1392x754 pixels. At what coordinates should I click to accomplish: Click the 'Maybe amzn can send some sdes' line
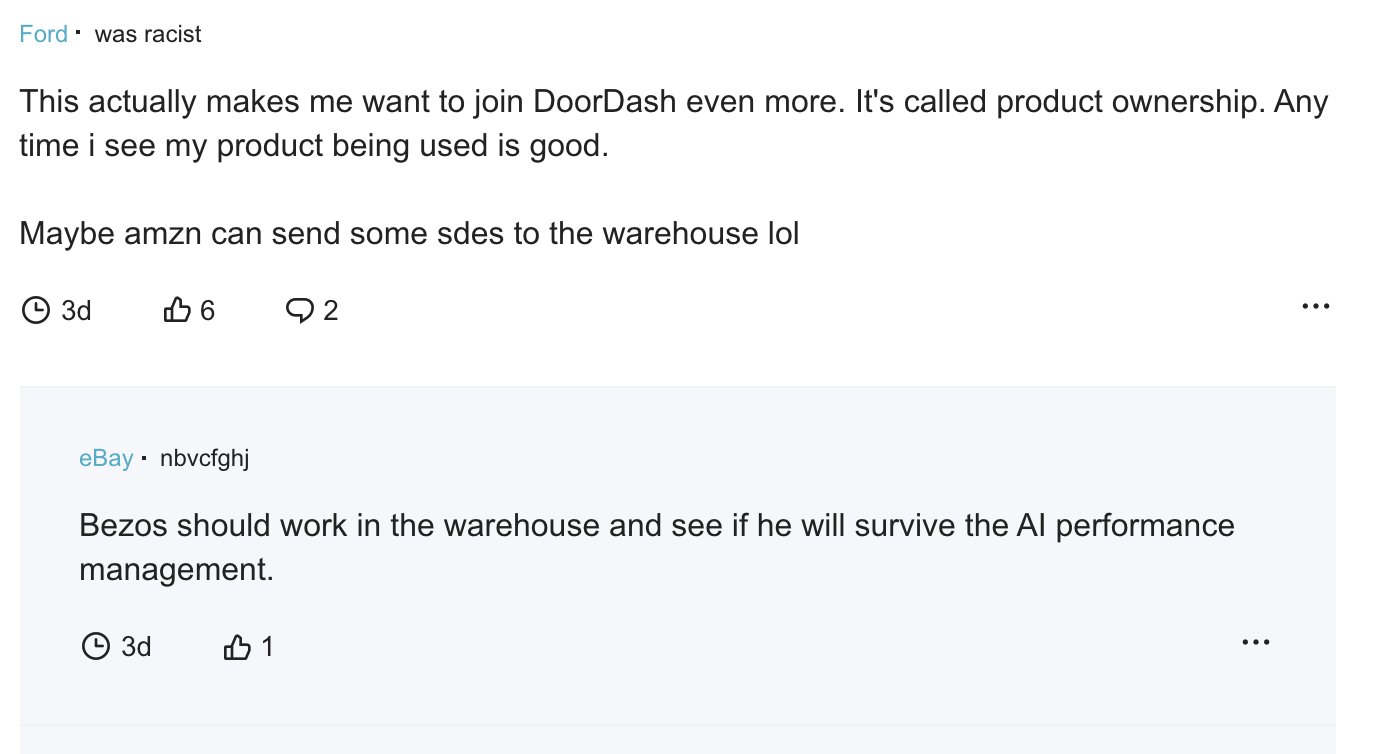pos(409,234)
